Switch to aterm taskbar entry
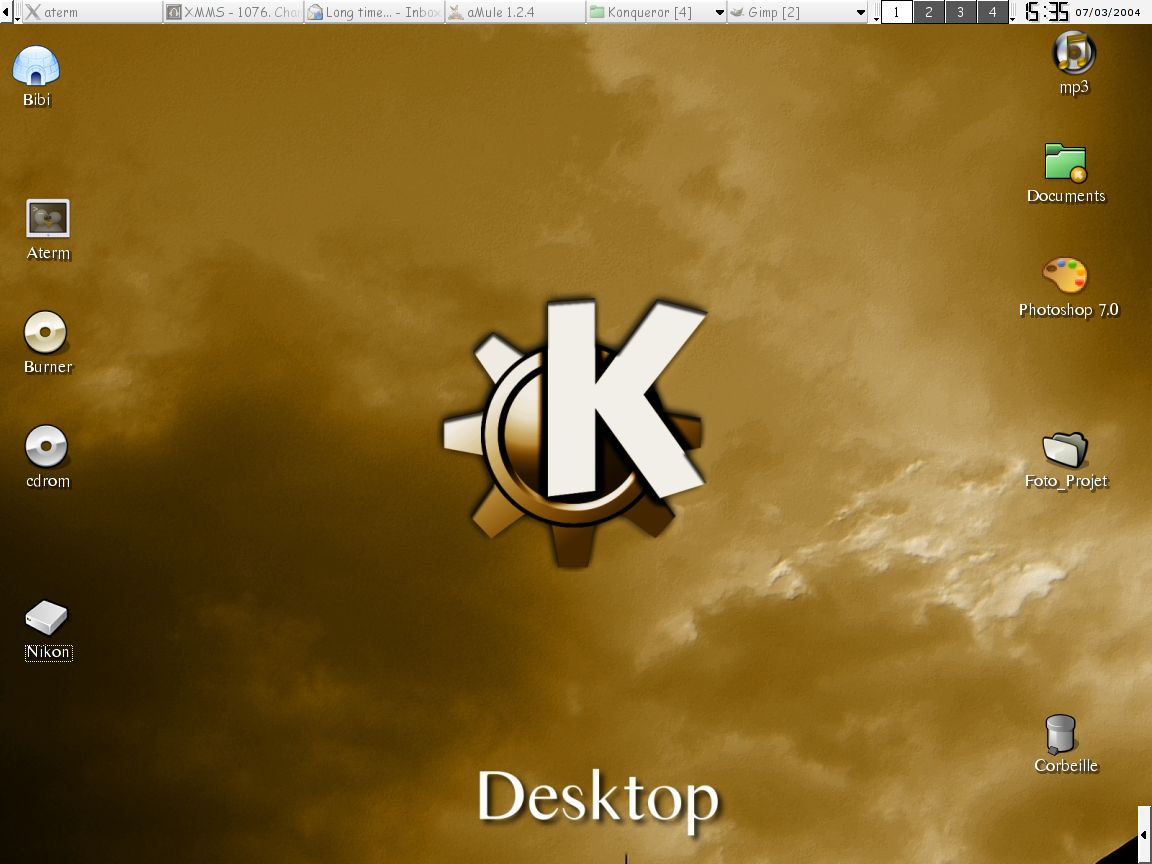This screenshot has width=1152, height=864. point(93,12)
